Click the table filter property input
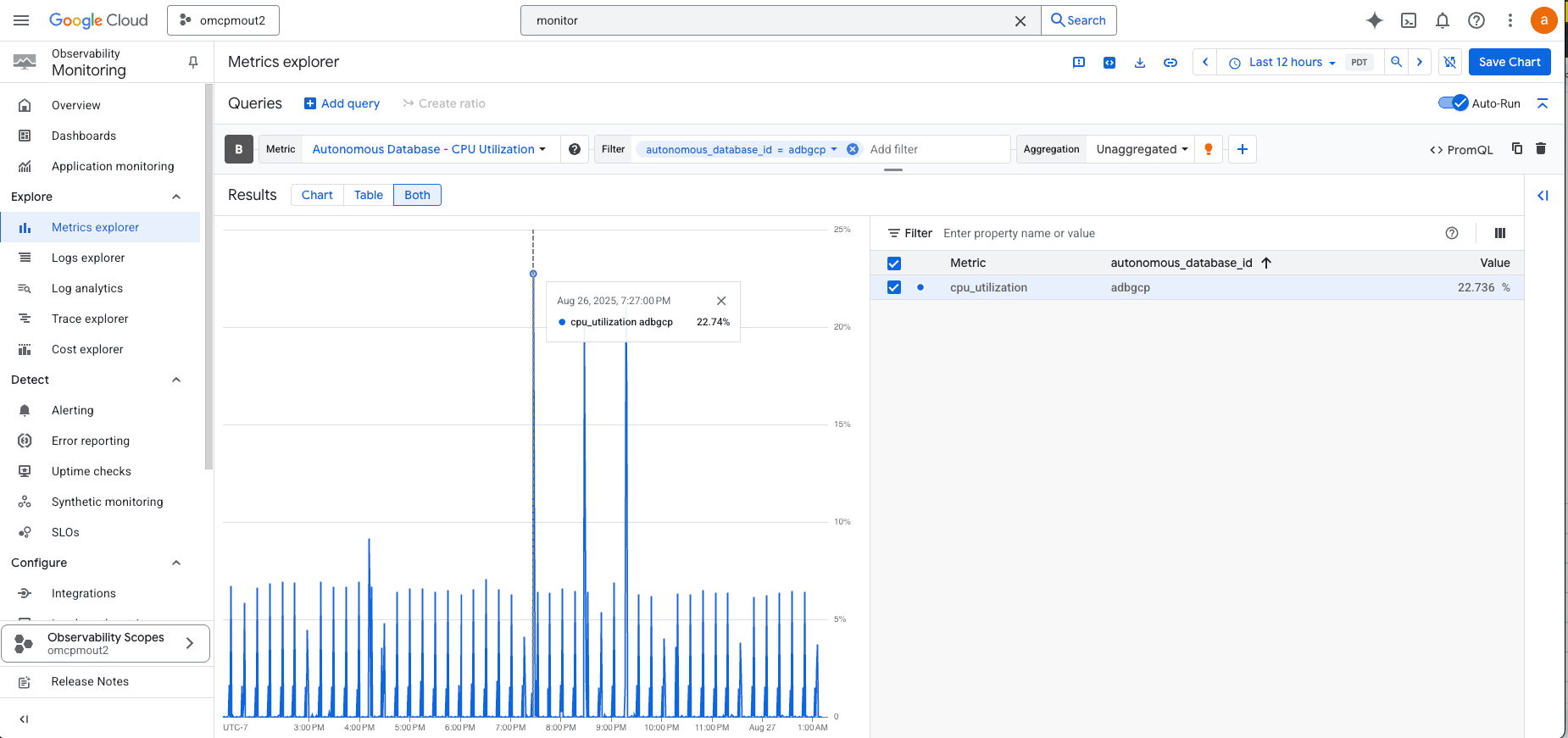1568x738 pixels. [x=1187, y=233]
